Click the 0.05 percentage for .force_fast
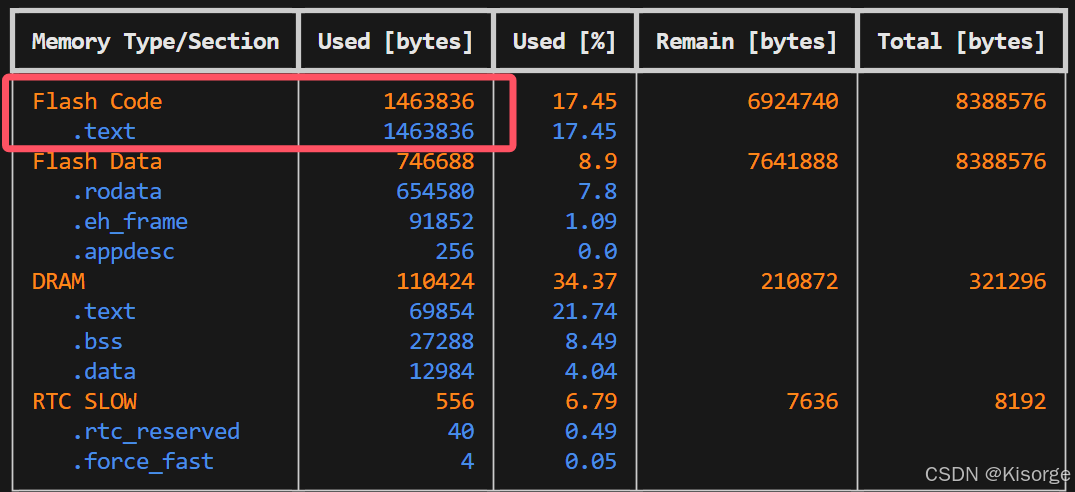1075x492 pixels. (x=591, y=461)
